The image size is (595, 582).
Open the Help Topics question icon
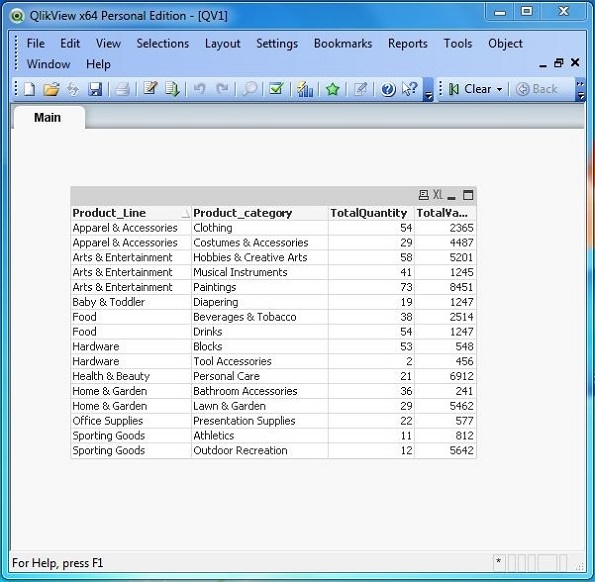[x=388, y=90]
